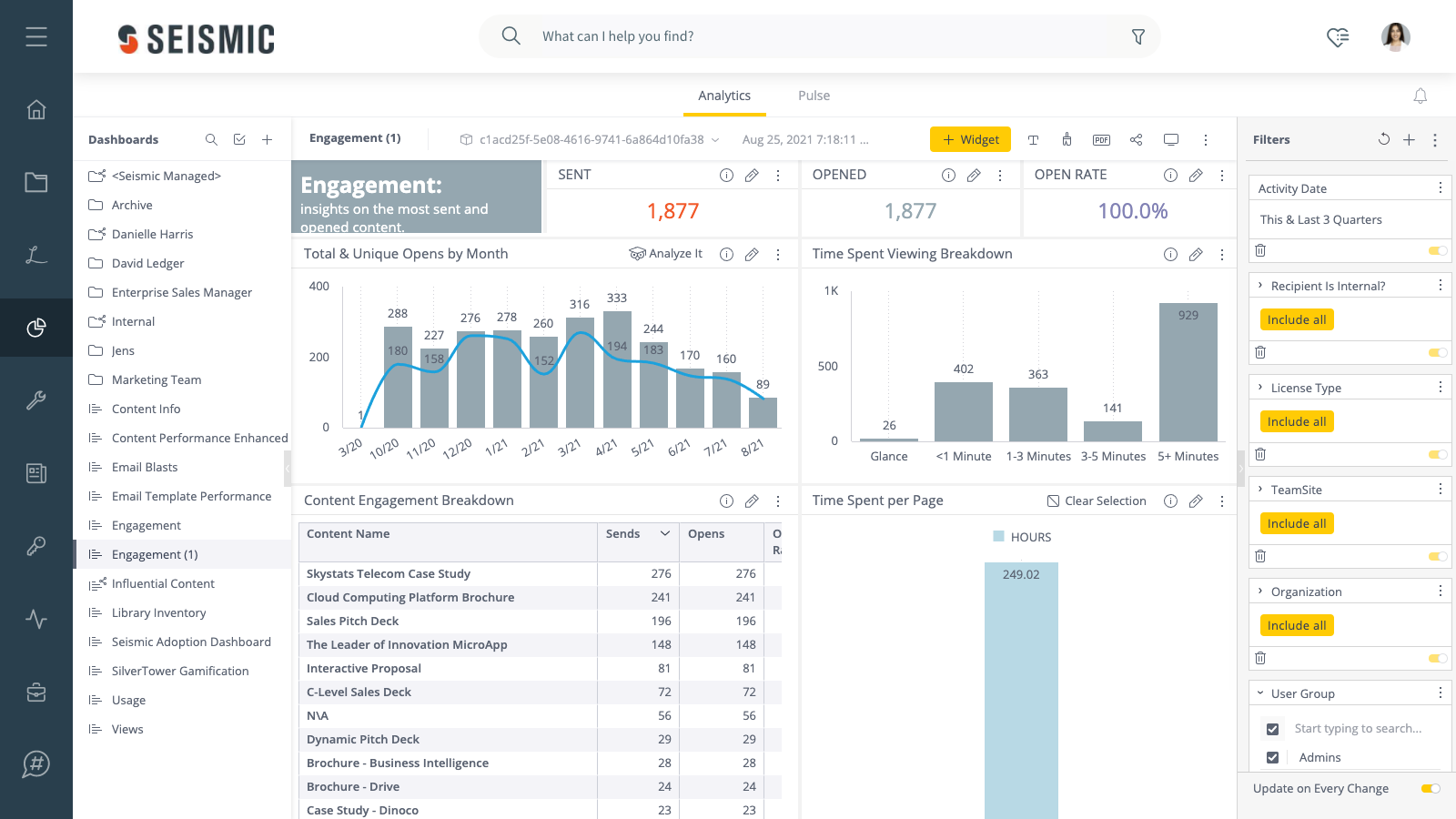
Task: Uncheck the select-all User Group checkbox
Action: point(1272,729)
